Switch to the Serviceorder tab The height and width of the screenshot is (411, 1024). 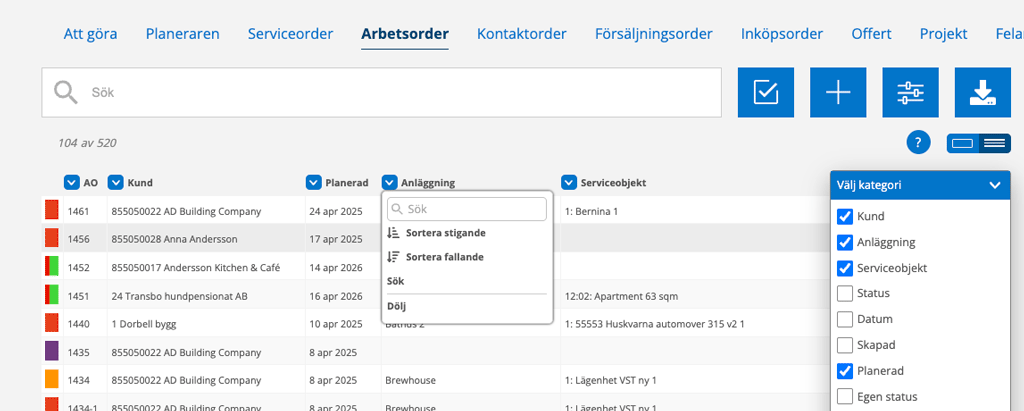pos(290,34)
